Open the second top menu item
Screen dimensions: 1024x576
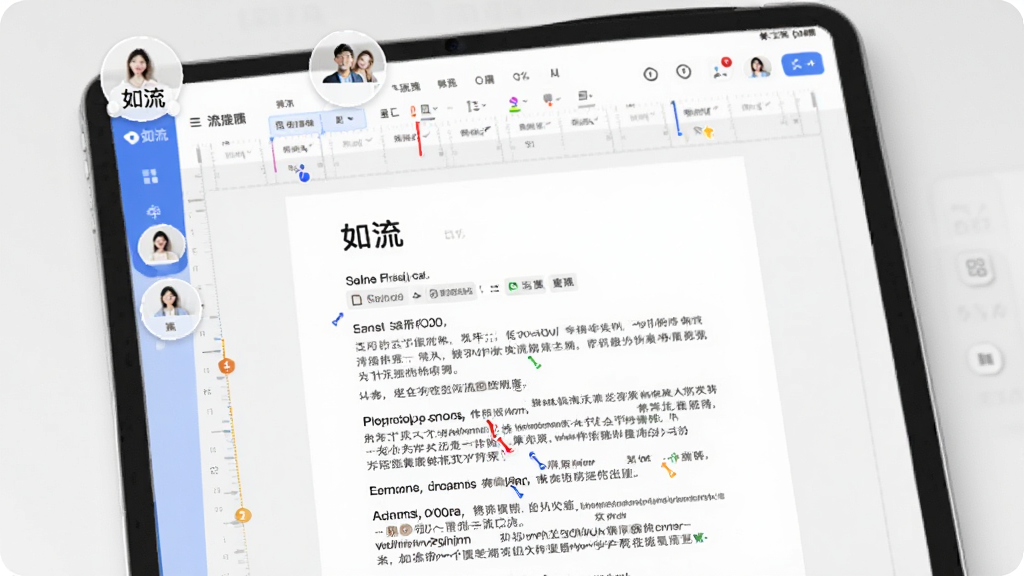coord(447,84)
